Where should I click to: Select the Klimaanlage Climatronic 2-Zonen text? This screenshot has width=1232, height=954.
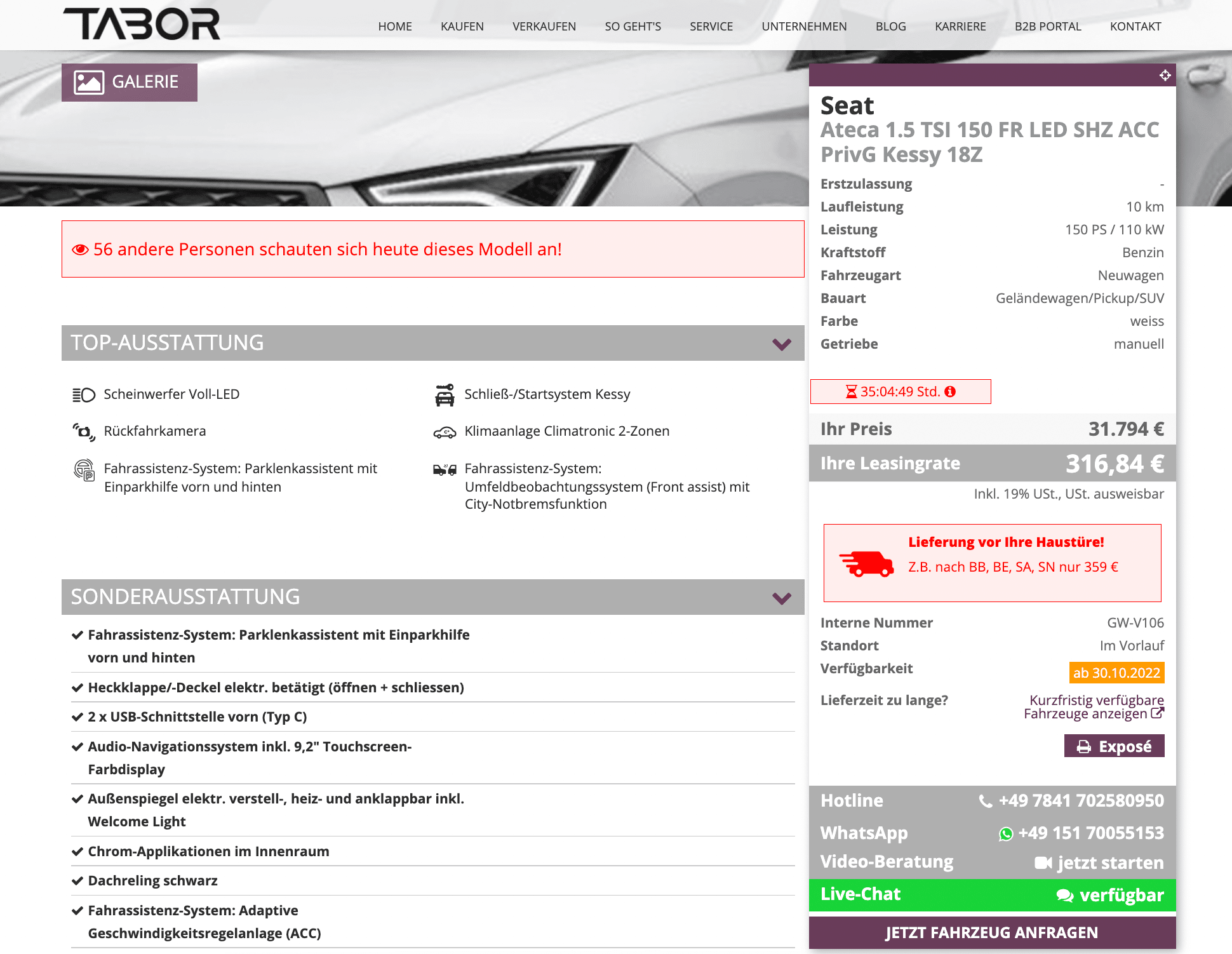click(x=567, y=431)
